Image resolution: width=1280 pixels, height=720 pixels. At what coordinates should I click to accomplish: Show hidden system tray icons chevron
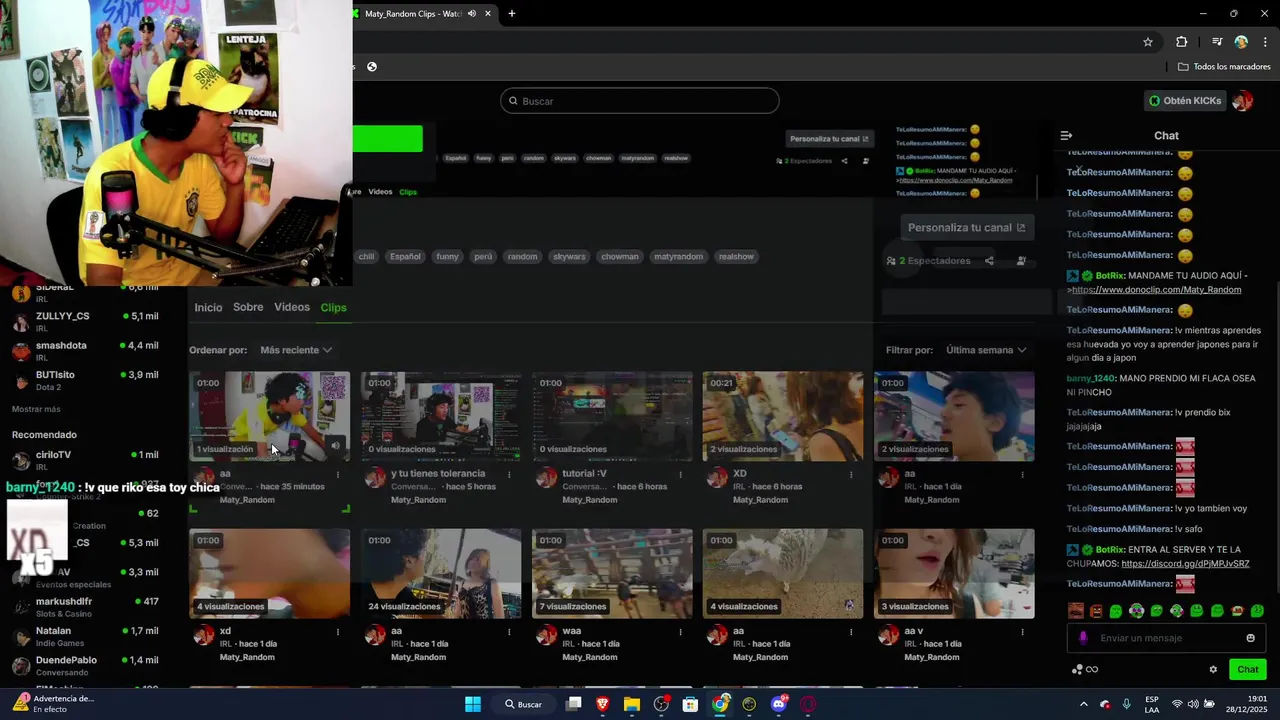(1083, 704)
